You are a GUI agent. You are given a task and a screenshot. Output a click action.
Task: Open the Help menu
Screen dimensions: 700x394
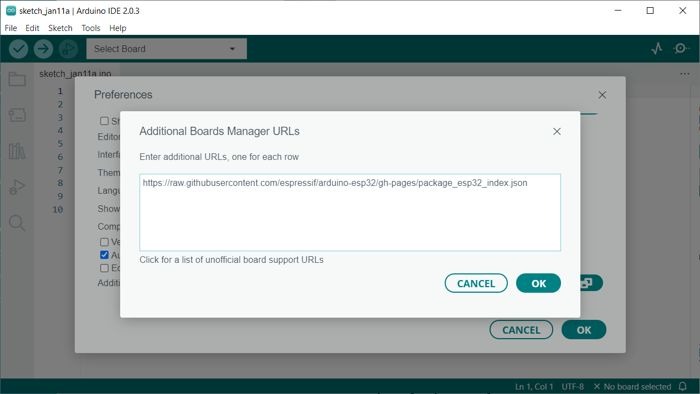118,28
